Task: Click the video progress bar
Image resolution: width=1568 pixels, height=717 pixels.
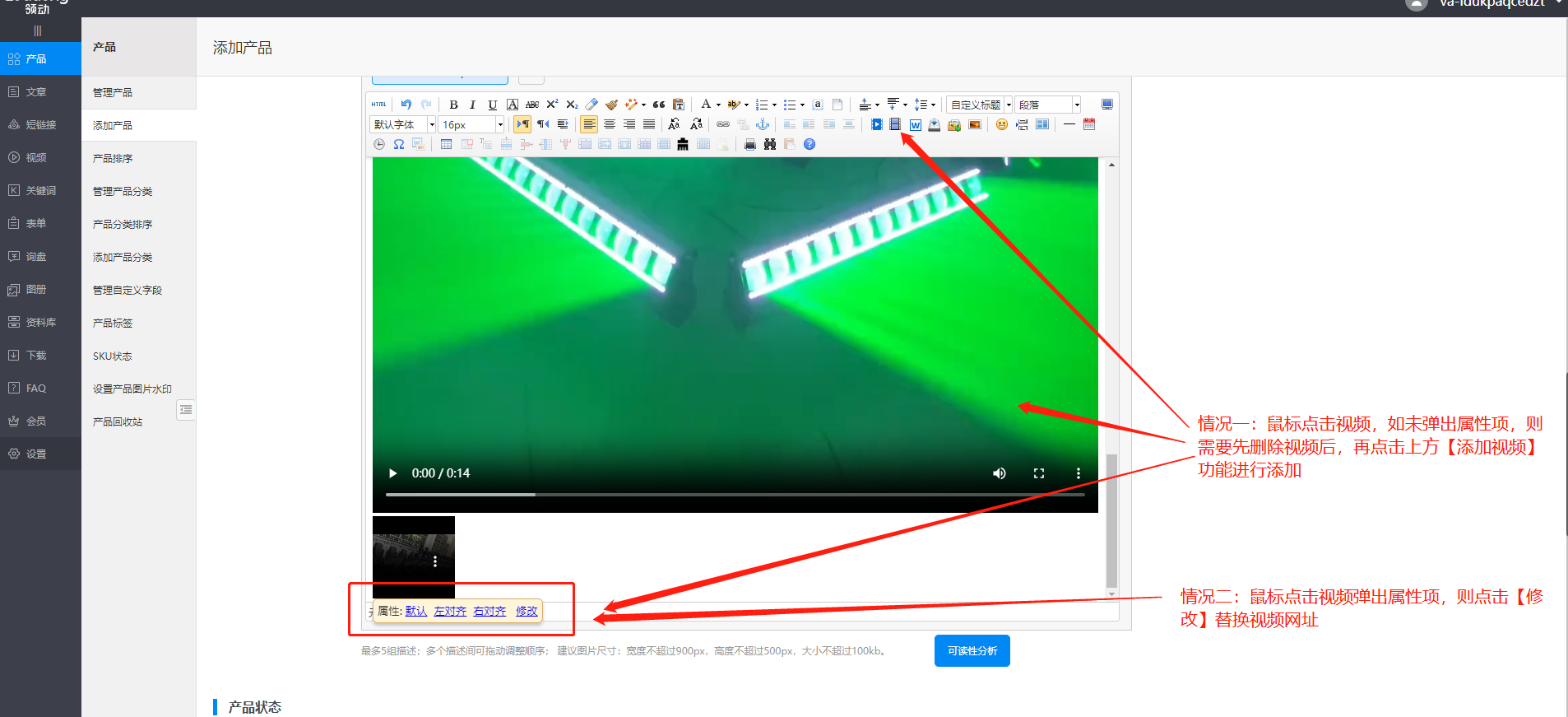Action: [x=734, y=494]
